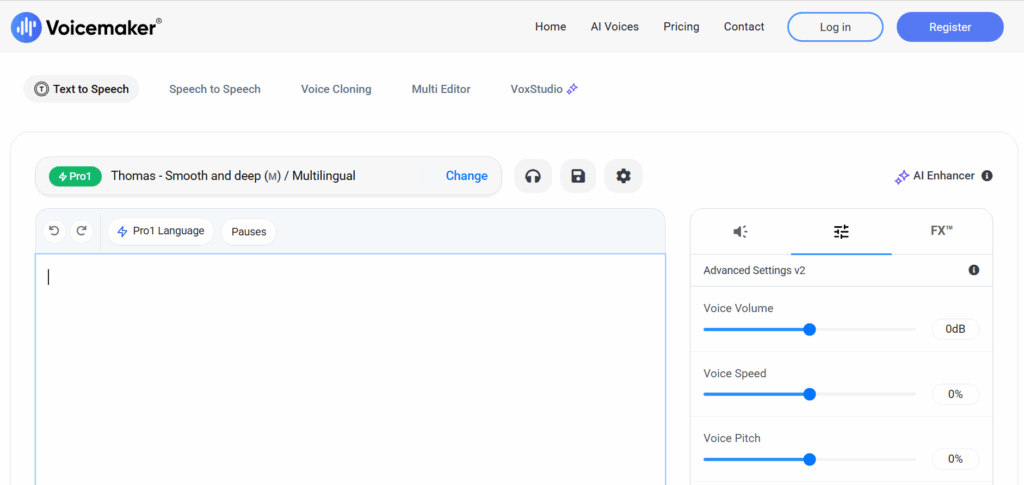
Task: Open the Pro1 Language dropdown
Action: tap(161, 231)
